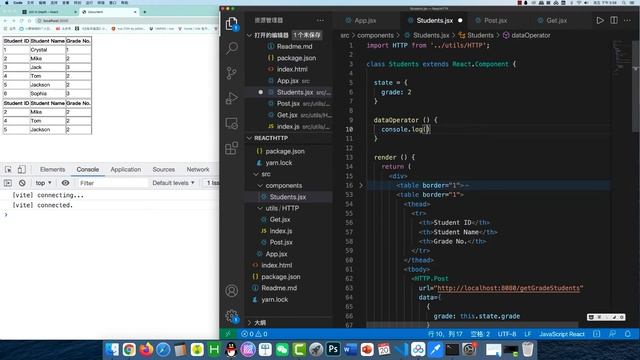Open WeChat from the dock
Viewport: 640px width, 360px height.
coord(282,349)
